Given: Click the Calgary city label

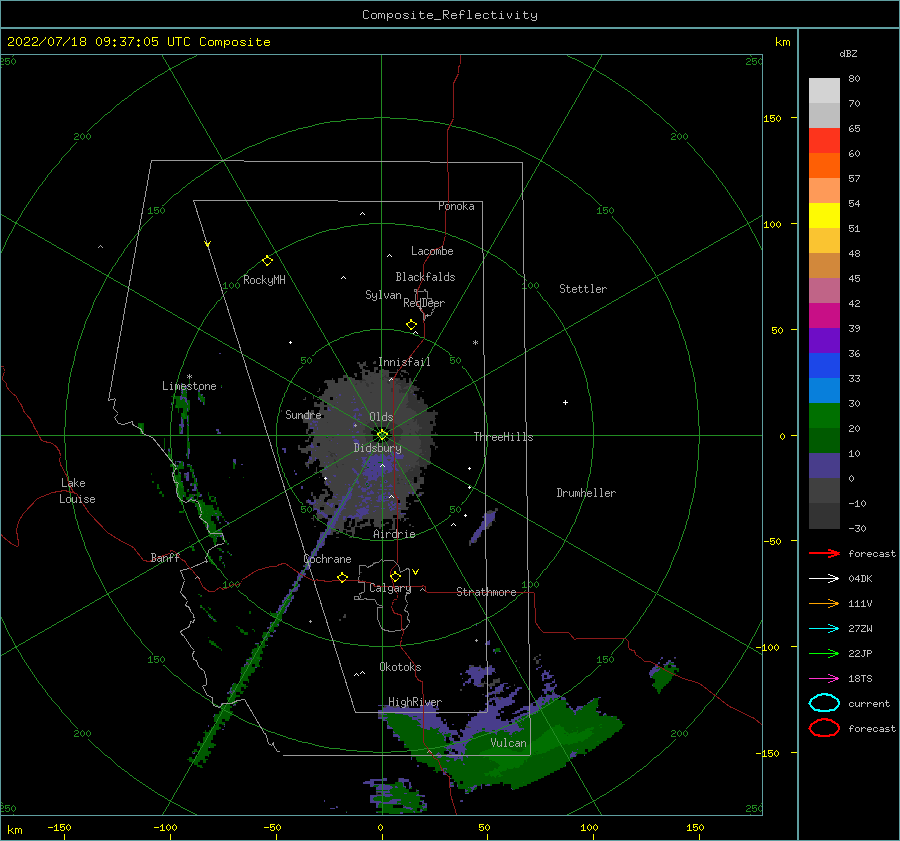Looking at the screenshot, I should tap(390, 588).
